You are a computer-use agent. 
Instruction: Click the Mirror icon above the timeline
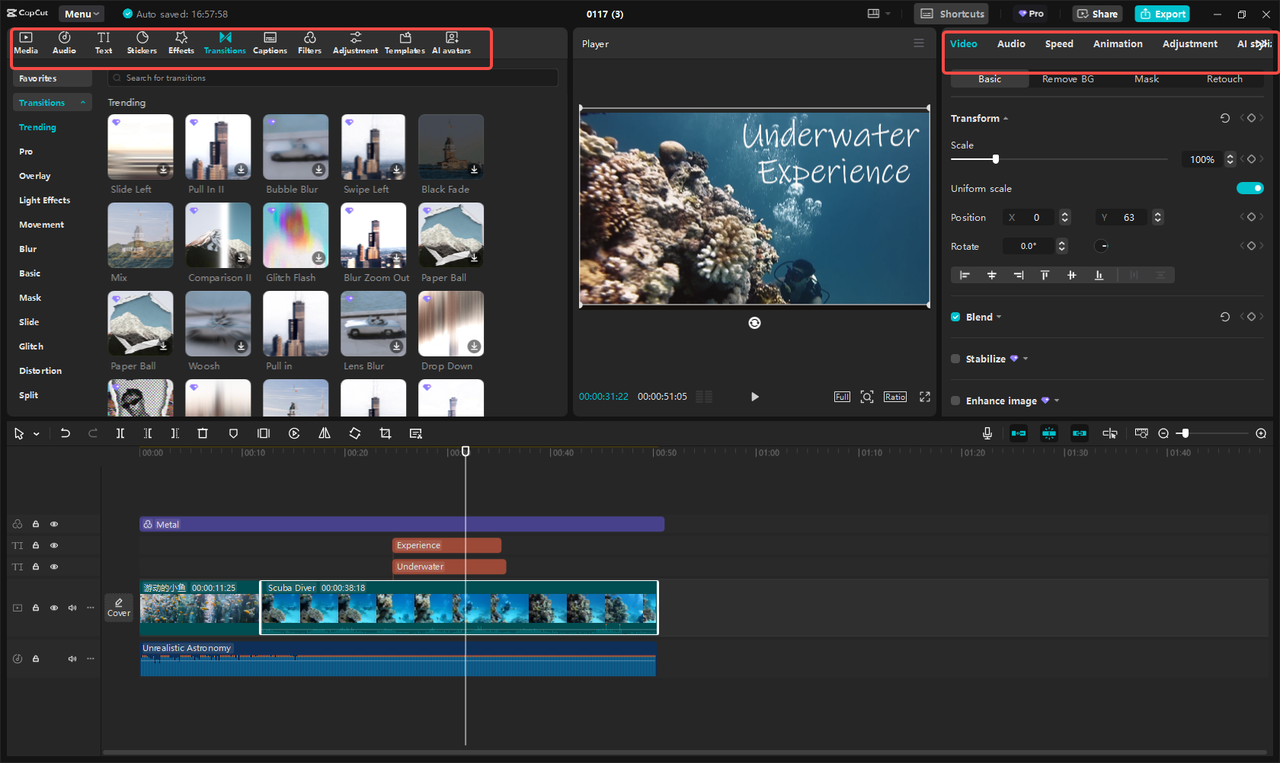(x=324, y=433)
